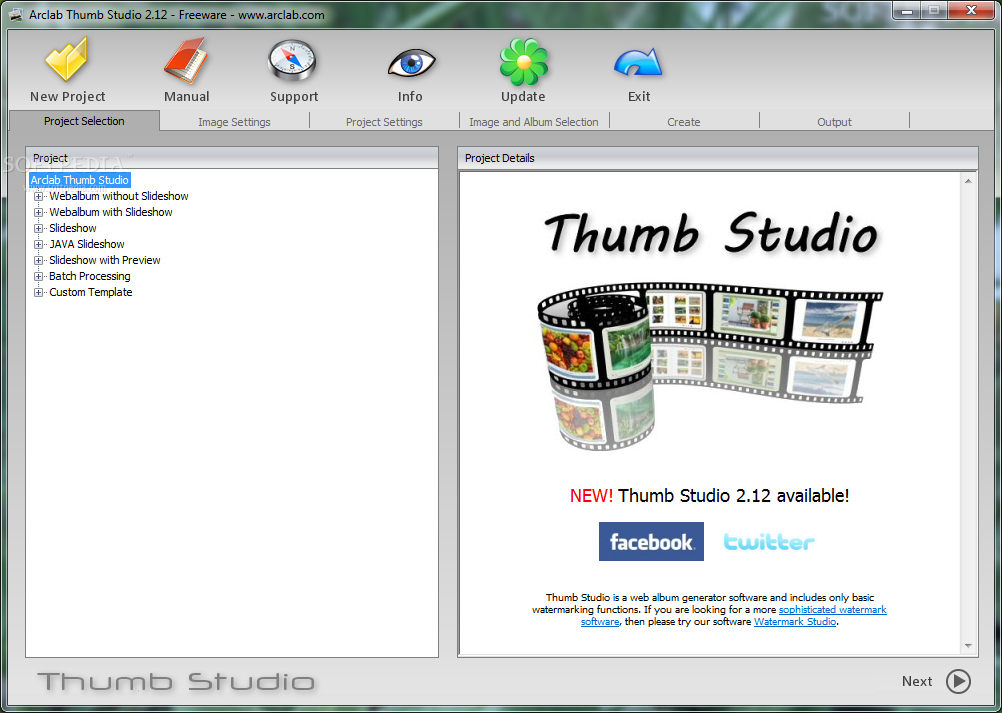Image resolution: width=1002 pixels, height=713 pixels.
Task: Open the twitter logo link
Action: 769,542
